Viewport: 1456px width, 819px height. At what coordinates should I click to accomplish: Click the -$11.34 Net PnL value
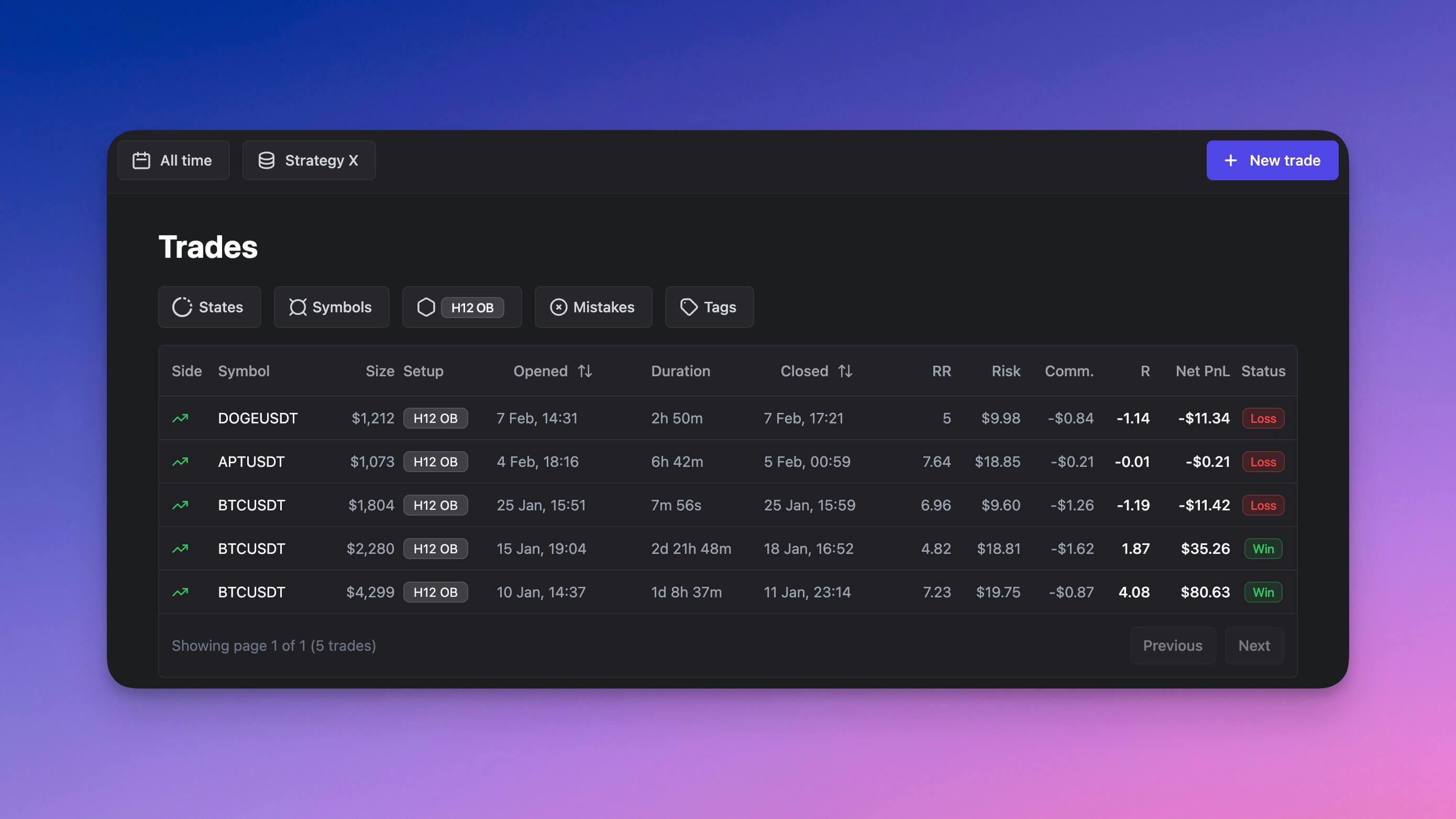1204,419
